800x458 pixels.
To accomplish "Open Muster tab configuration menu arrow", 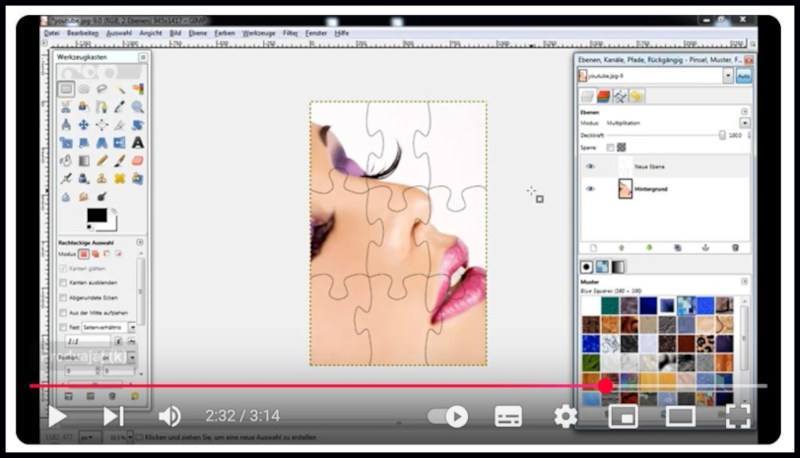I will tap(744, 282).
